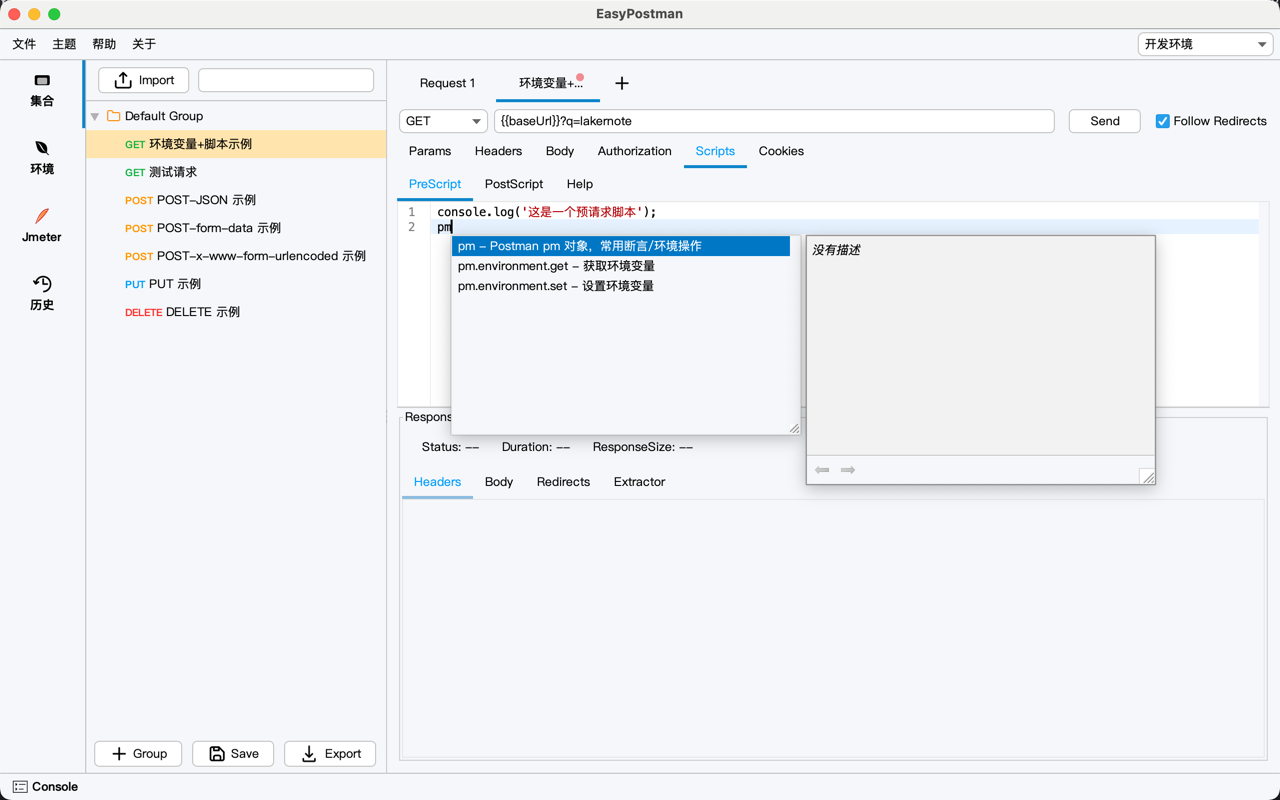
Task: Select the Scripts tab
Action: (x=715, y=151)
